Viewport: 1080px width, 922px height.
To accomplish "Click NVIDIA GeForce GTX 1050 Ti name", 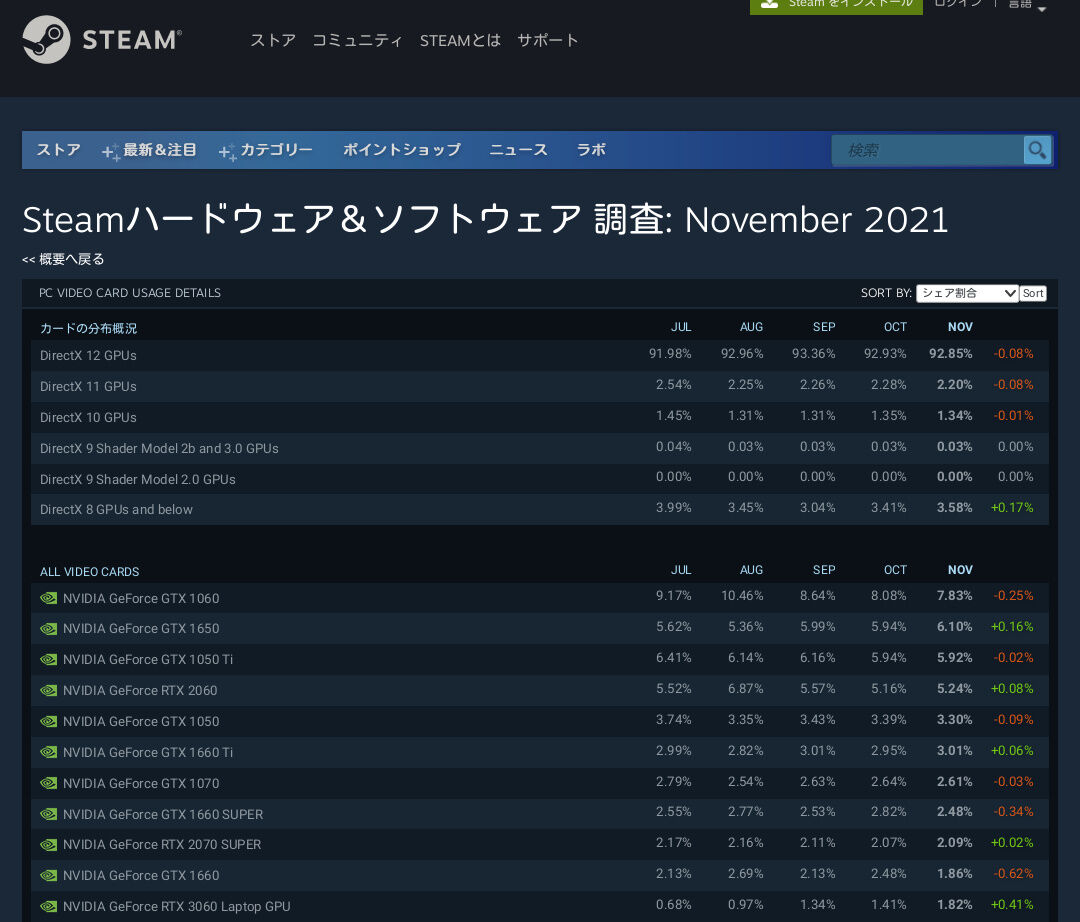I will coord(148,660).
